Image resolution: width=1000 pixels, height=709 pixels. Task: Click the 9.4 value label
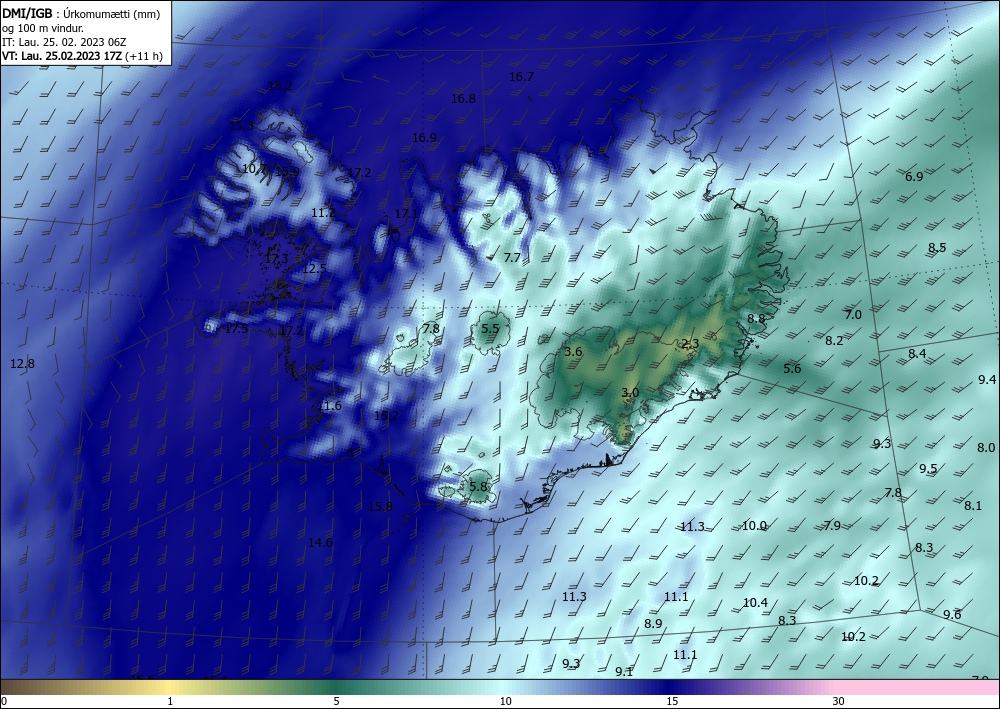987,379
